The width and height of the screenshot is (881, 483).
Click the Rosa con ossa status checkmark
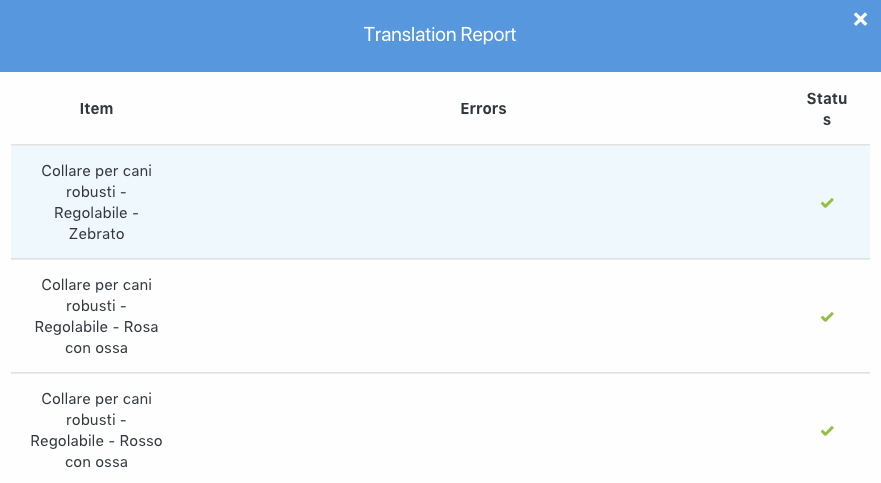[x=827, y=317]
